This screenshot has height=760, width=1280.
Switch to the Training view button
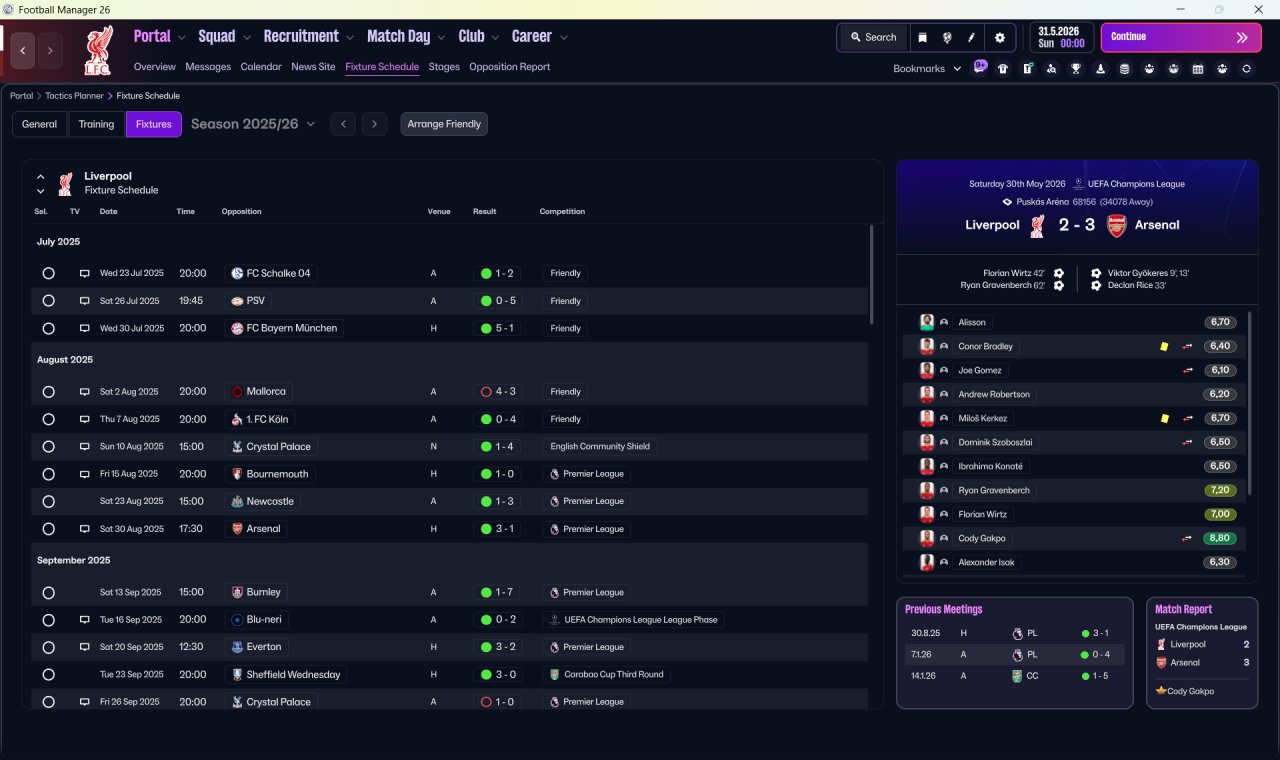coord(96,124)
